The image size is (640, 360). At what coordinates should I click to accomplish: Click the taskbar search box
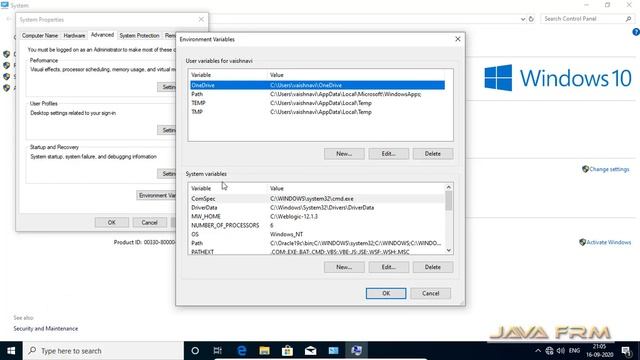click(x=103, y=351)
